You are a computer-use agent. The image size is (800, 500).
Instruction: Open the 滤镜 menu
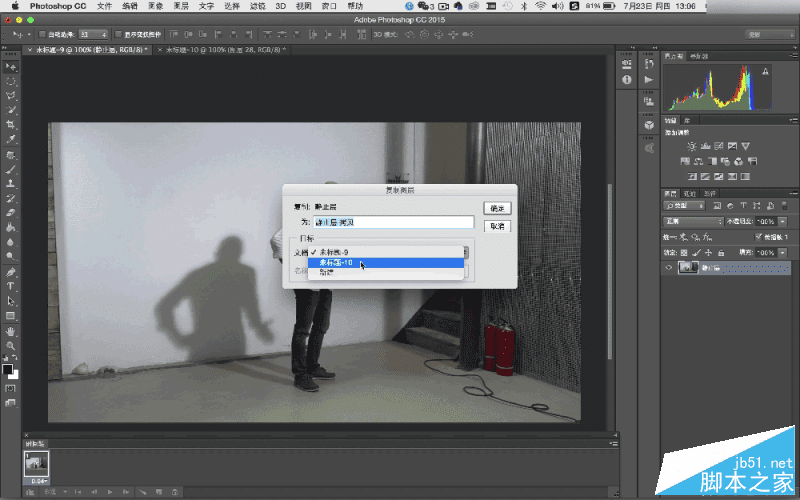(x=259, y=6)
